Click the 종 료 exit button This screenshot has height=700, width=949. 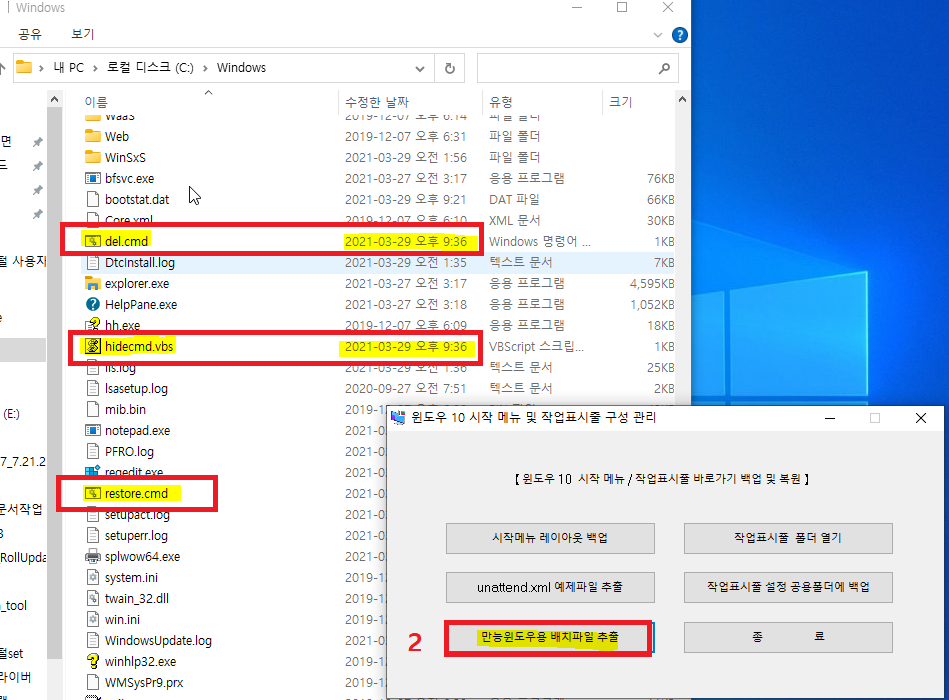[x=788, y=637]
